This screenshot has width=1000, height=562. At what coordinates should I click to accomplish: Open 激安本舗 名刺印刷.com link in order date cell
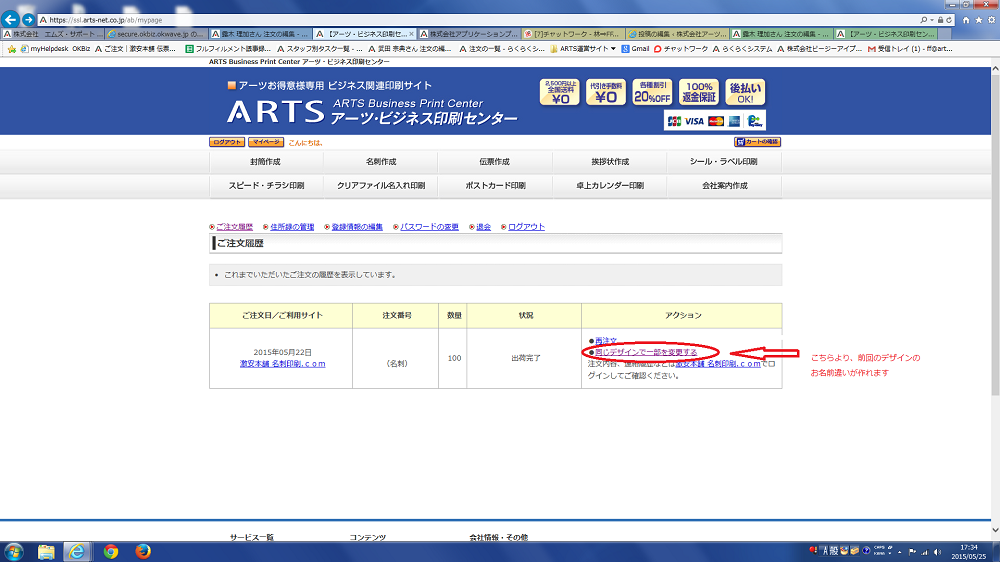click(x=283, y=364)
